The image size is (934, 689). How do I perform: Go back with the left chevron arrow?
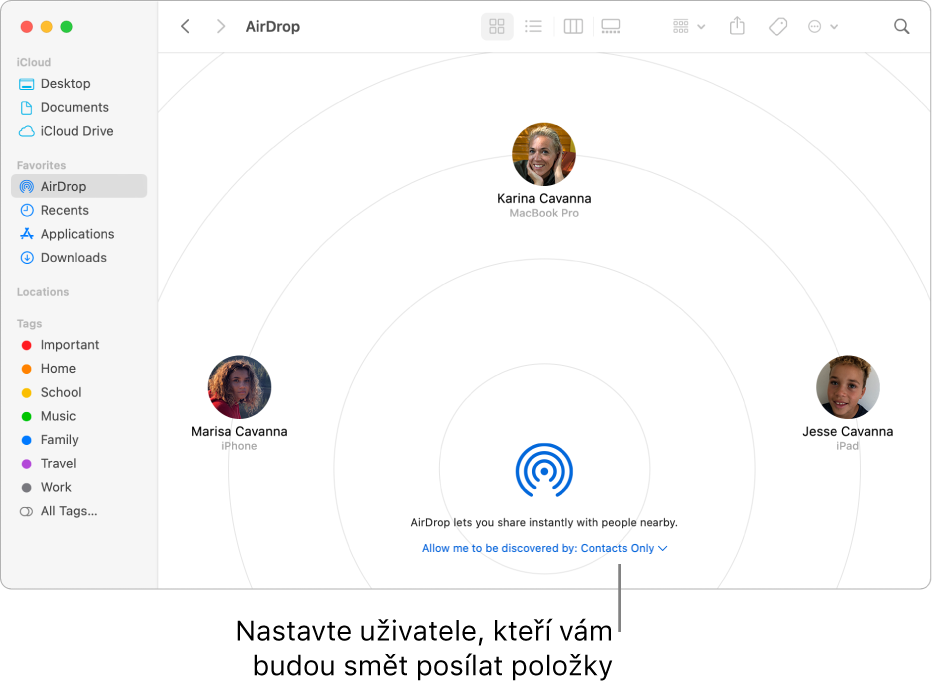(185, 26)
